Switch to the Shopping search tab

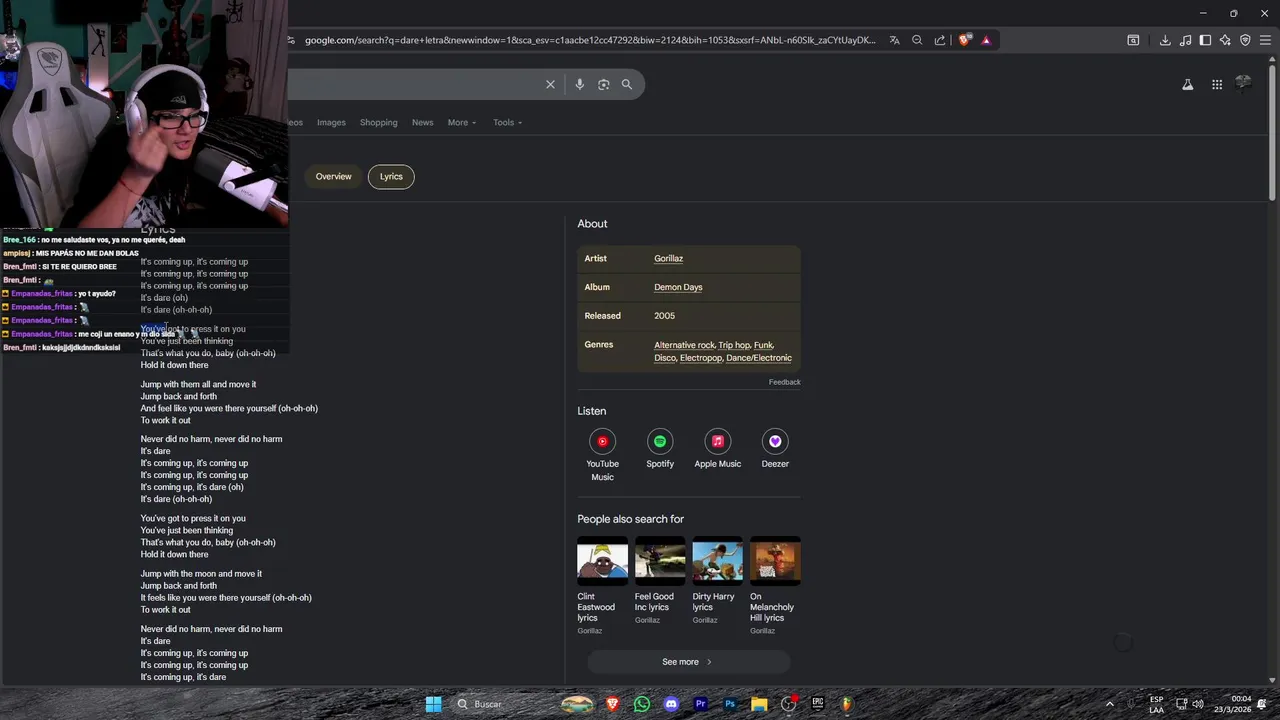coord(379,123)
